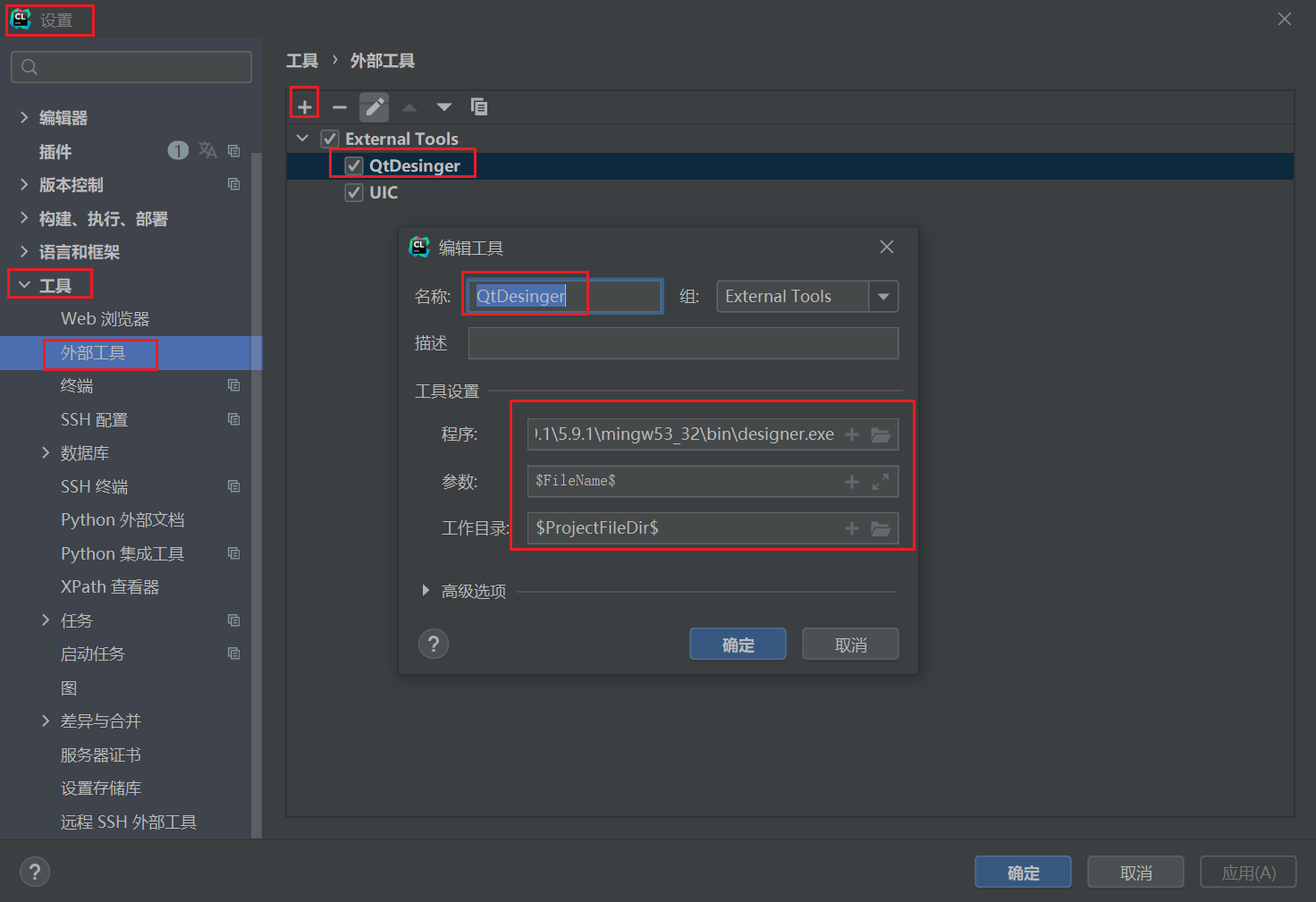Click the settings search box

pos(131,66)
